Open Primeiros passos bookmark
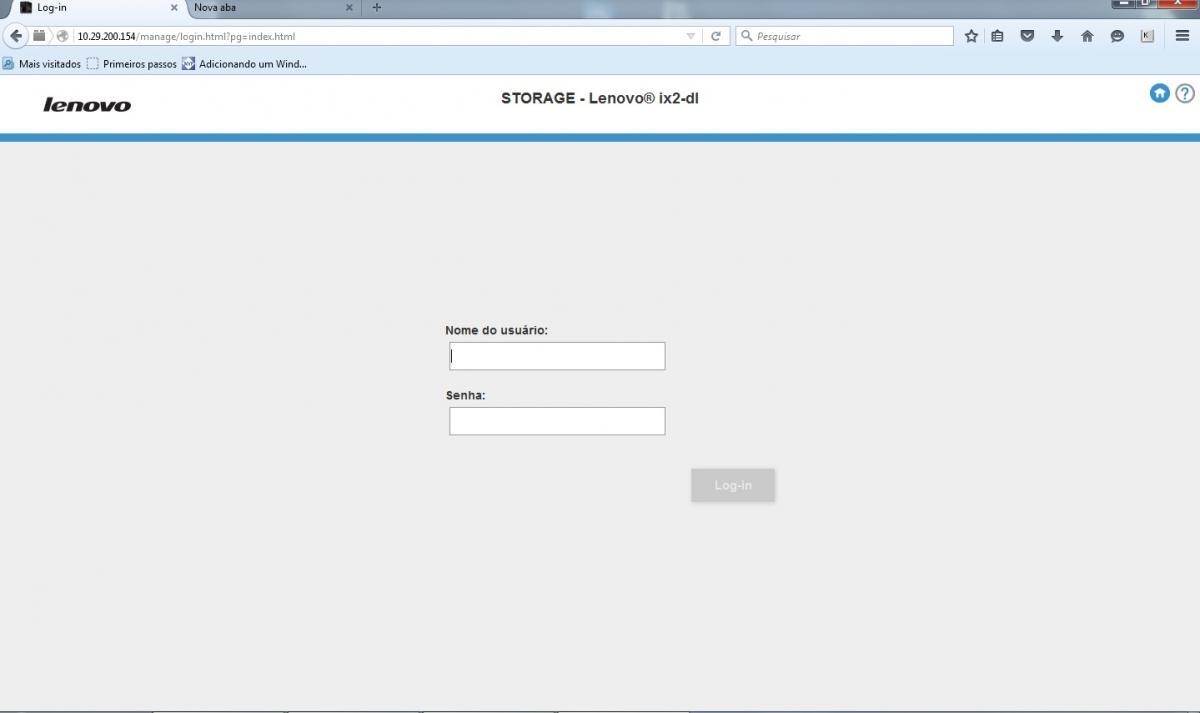 [132, 64]
